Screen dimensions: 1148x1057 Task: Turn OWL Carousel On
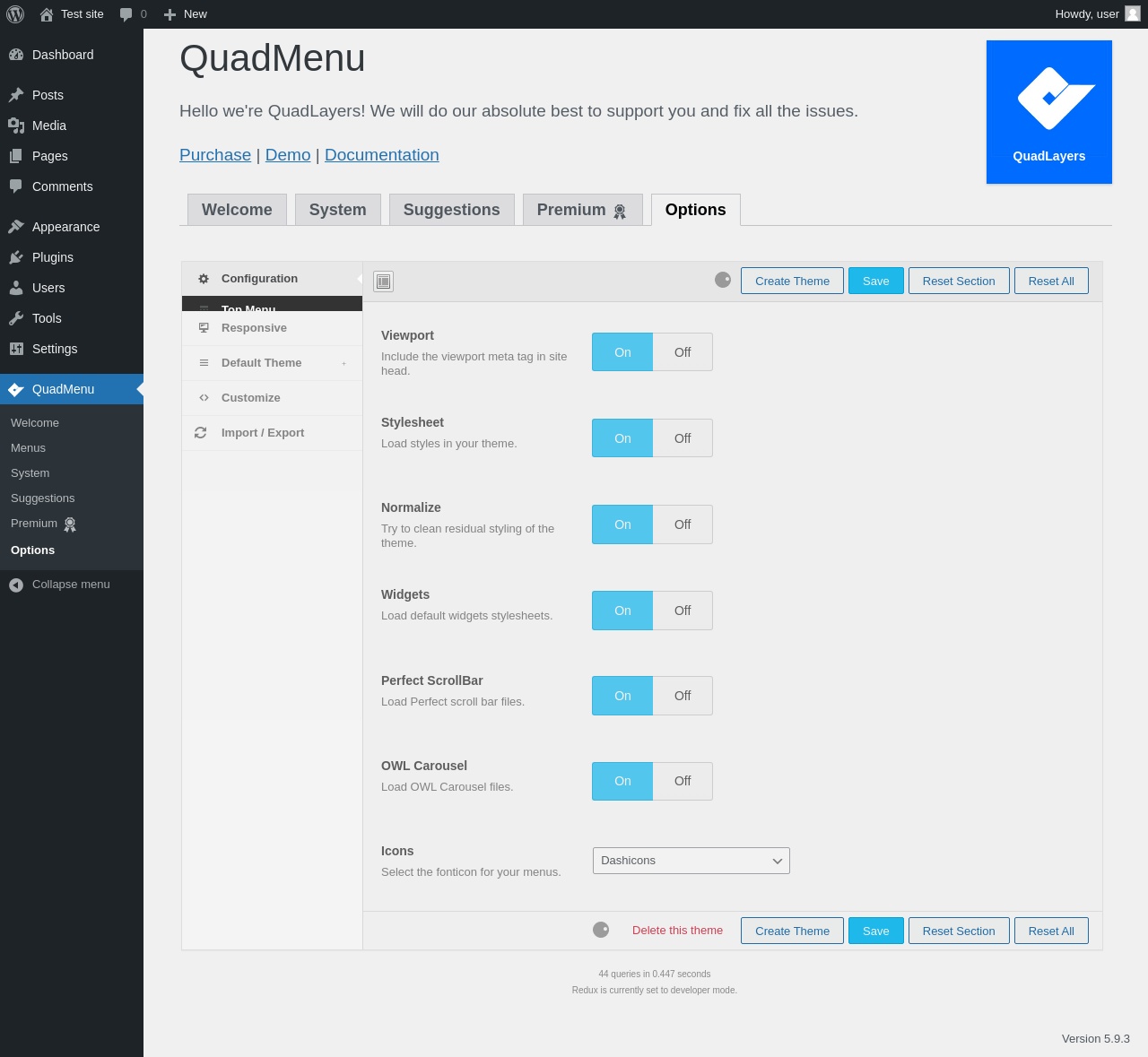point(622,781)
